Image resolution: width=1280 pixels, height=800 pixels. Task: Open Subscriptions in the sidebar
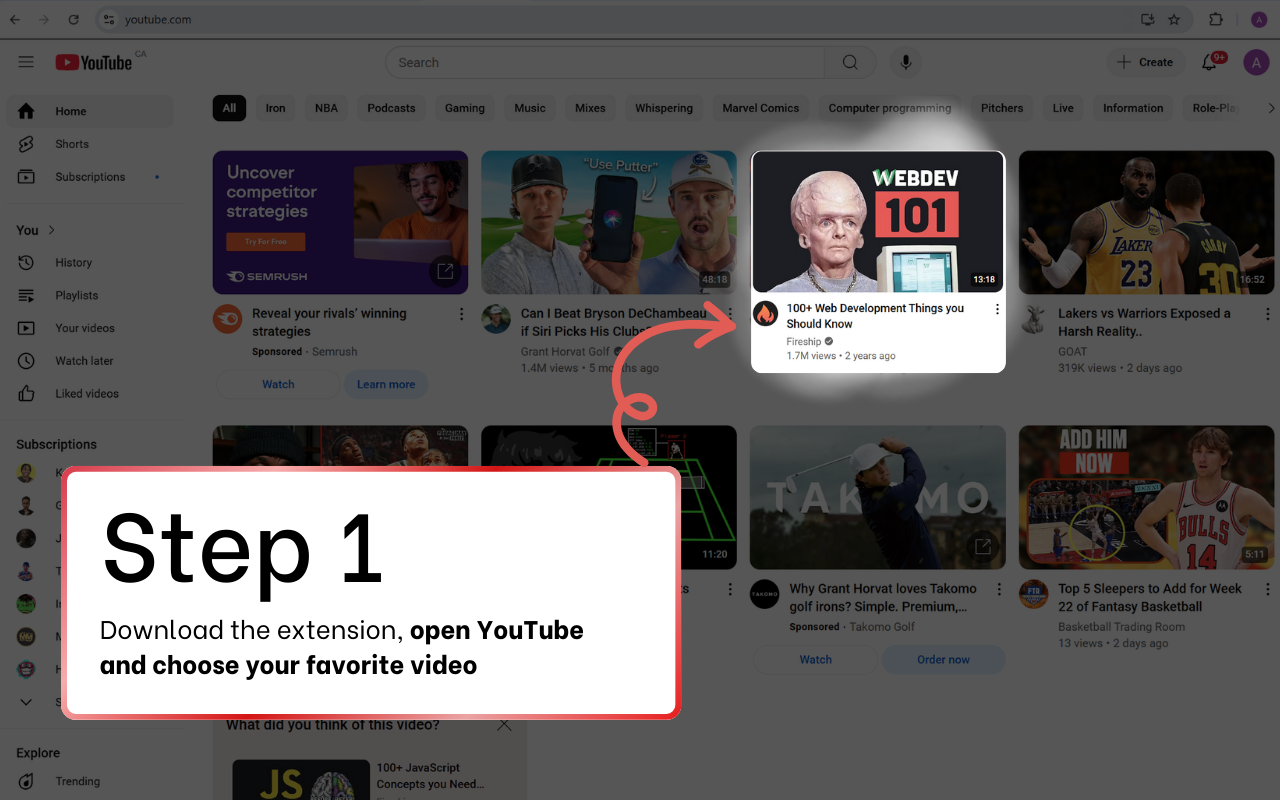tap(90, 177)
